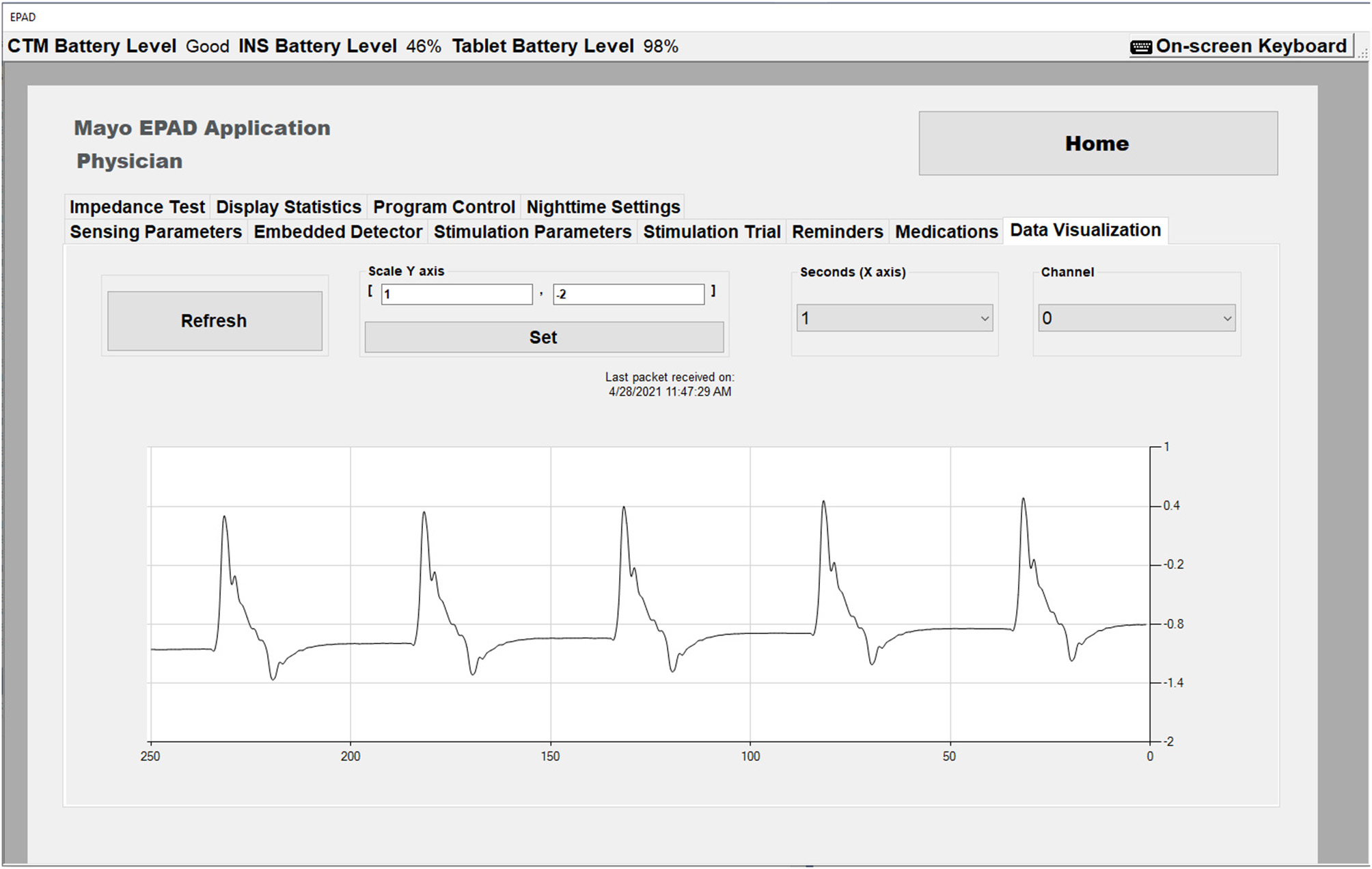1372x869 pixels.
Task: Switch to the Impedance Test tab
Action: click(137, 207)
